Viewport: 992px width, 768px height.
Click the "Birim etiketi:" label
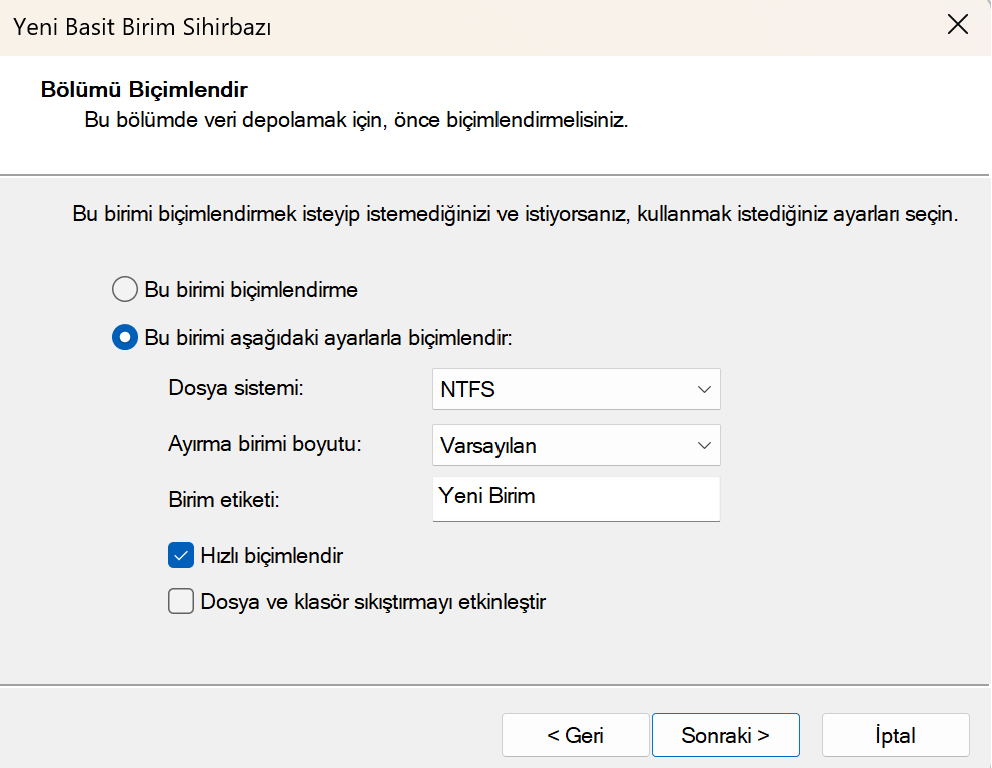tap(223, 500)
